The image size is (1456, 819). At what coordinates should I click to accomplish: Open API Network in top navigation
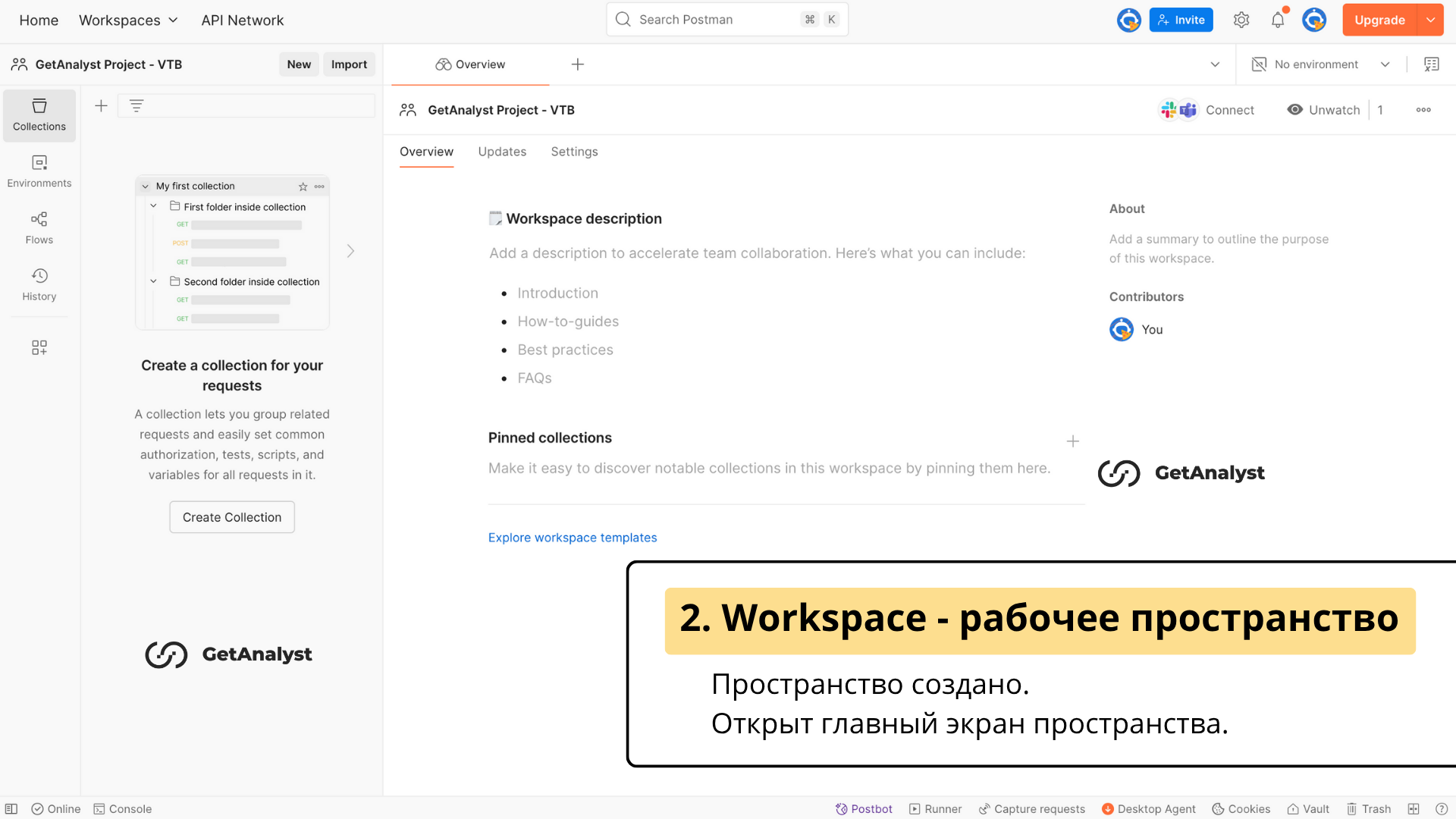pyautogui.click(x=243, y=20)
